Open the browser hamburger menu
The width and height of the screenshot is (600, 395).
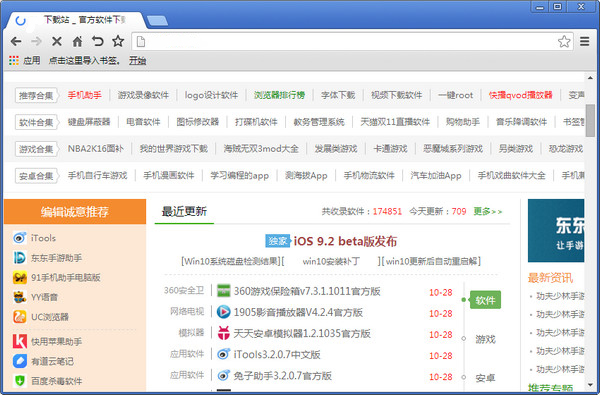[584, 41]
